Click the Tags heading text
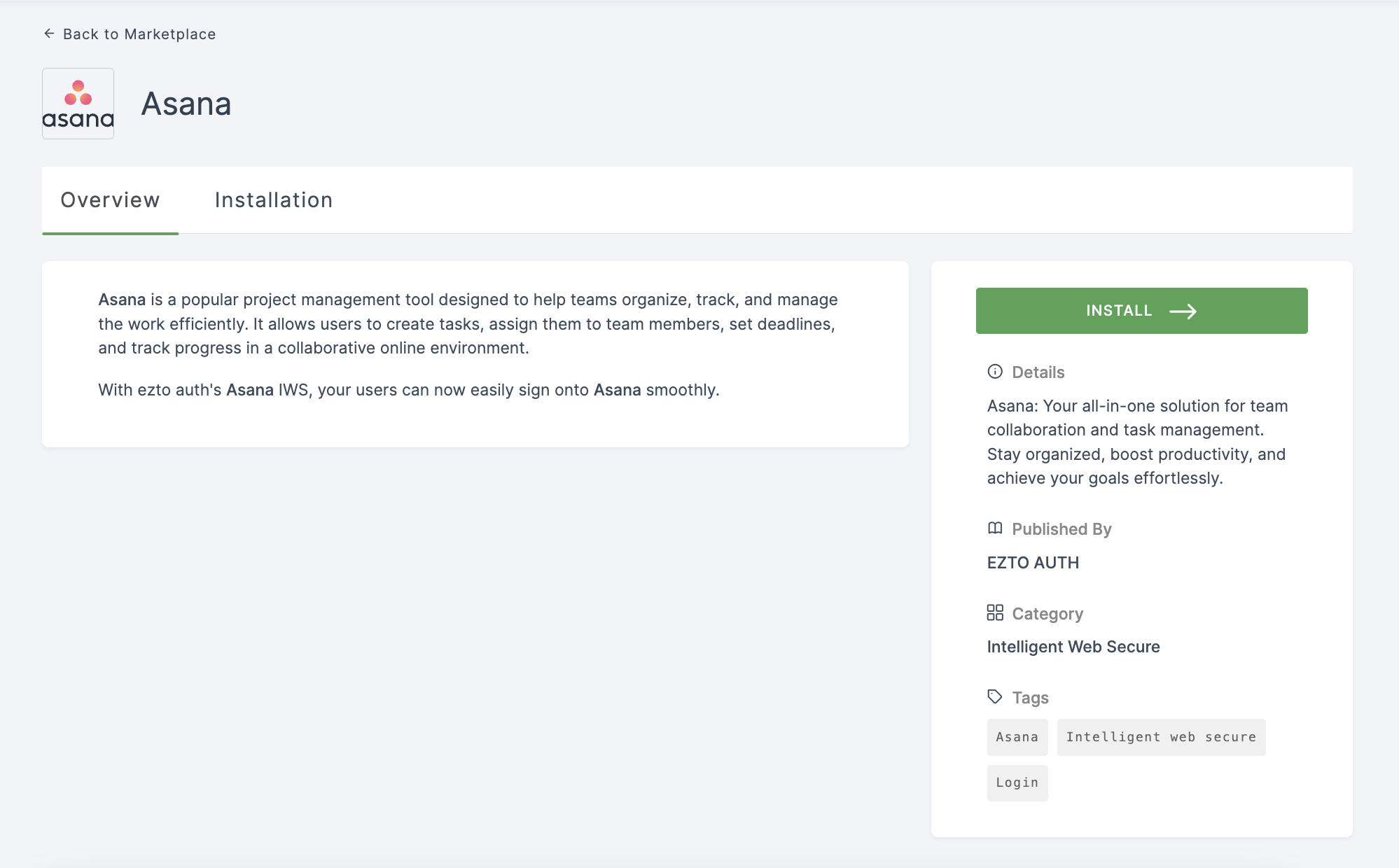 pyautogui.click(x=1030, y=698)
